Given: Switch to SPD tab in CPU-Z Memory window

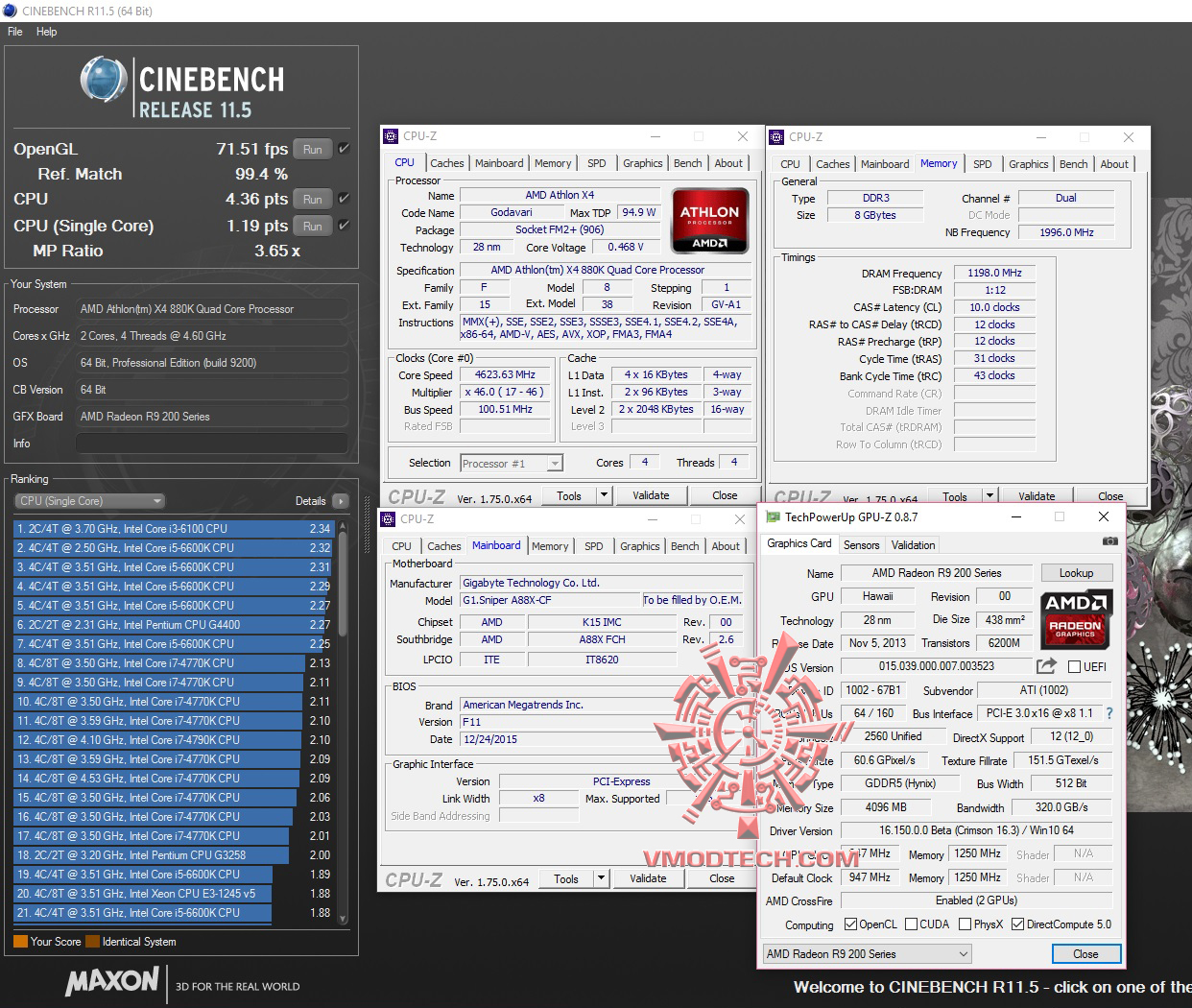Looking at the screenshot, I should pos(983,164).
